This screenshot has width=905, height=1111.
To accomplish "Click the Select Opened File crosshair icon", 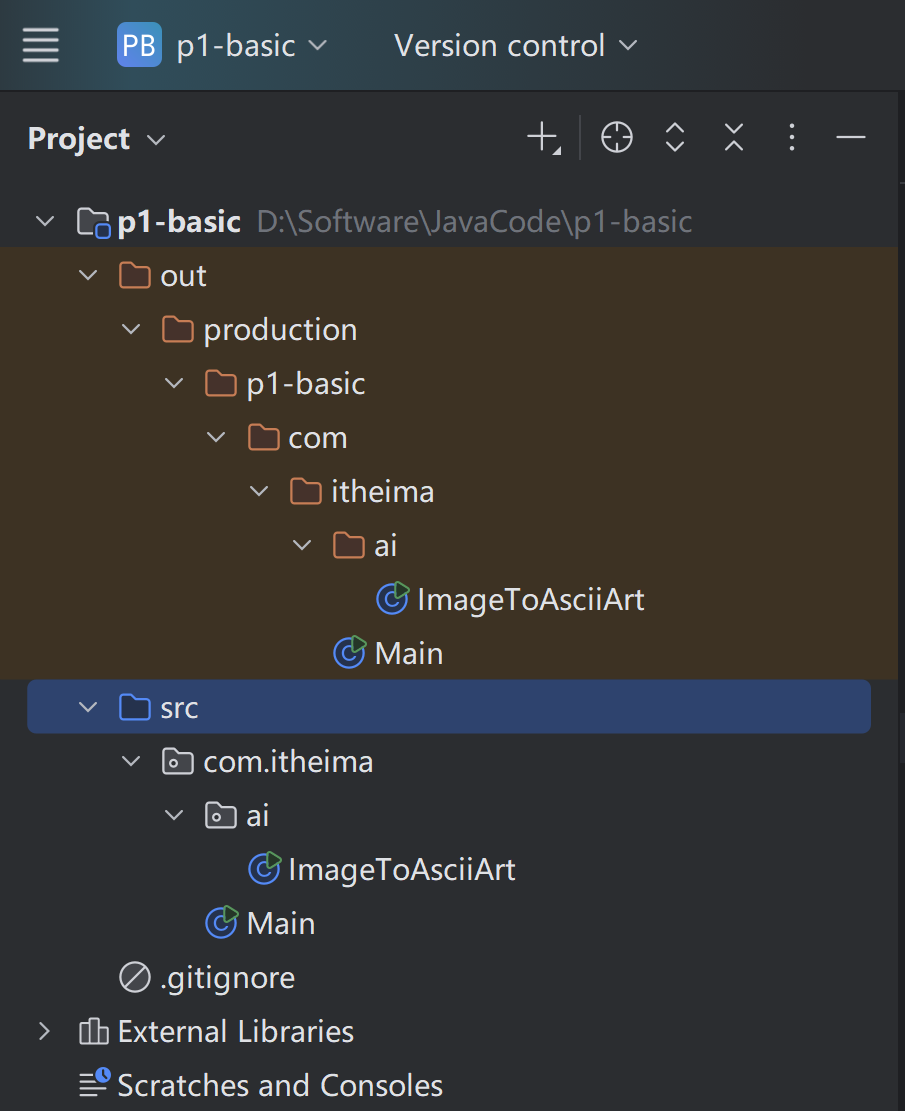I will 617,138.
